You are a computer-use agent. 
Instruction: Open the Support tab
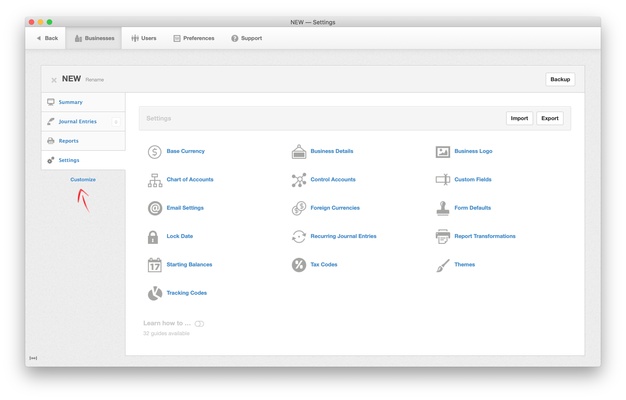247,38
